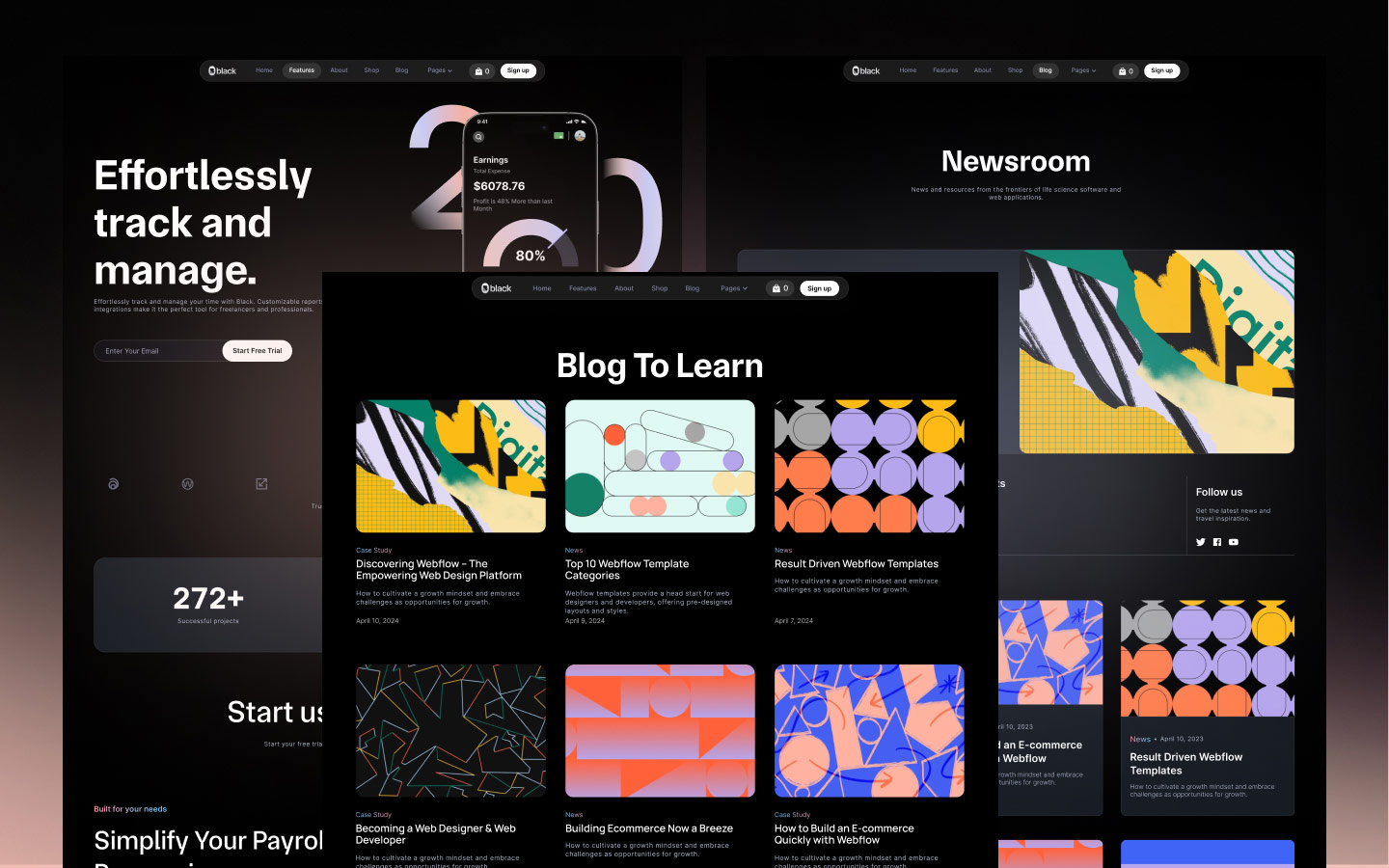
Task: Open the cart icon on the Blog To Learn page
Action: (x=780, y=288)
